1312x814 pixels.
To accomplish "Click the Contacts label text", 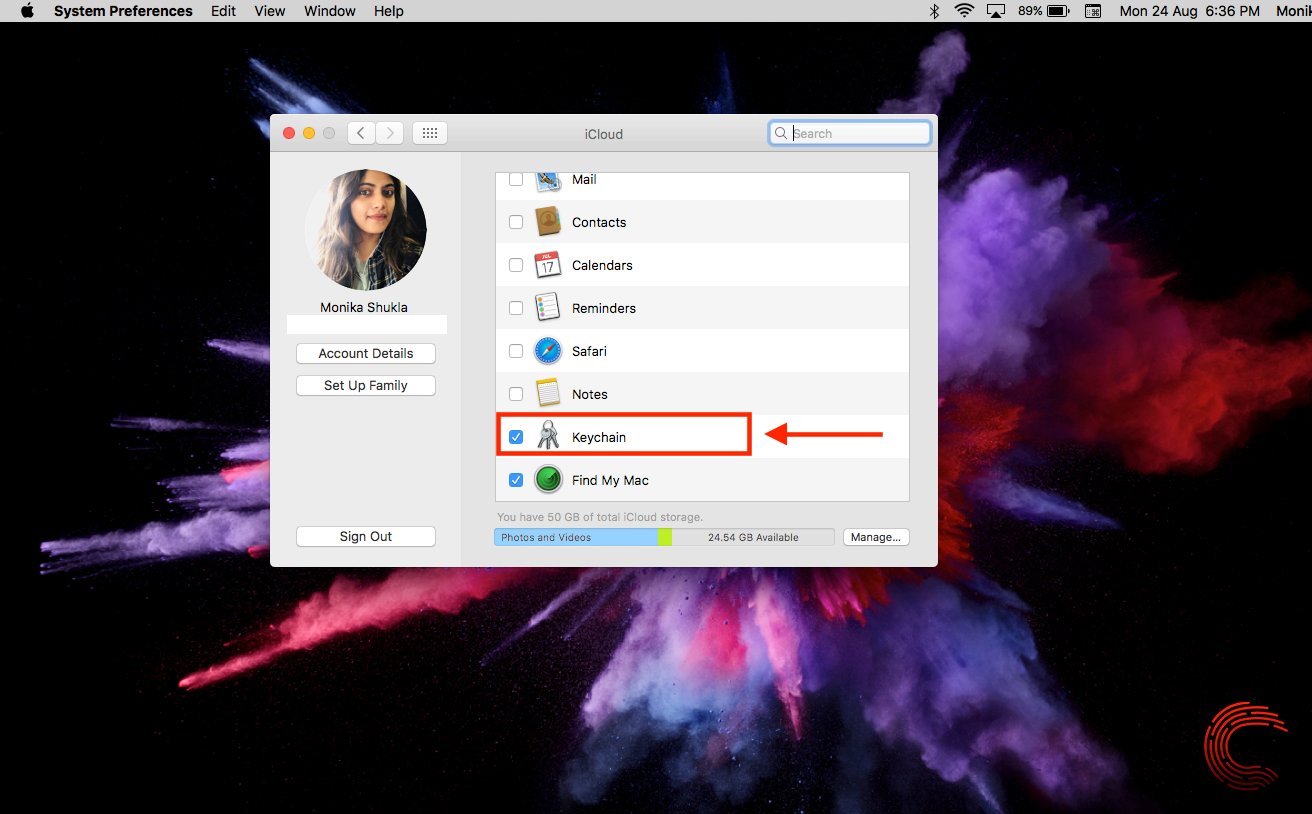I will coord(599,222).
